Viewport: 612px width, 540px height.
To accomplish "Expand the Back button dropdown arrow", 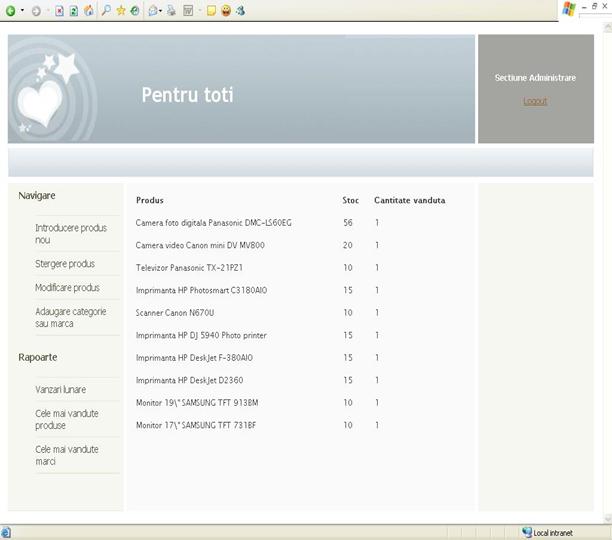I will point(22,10).
